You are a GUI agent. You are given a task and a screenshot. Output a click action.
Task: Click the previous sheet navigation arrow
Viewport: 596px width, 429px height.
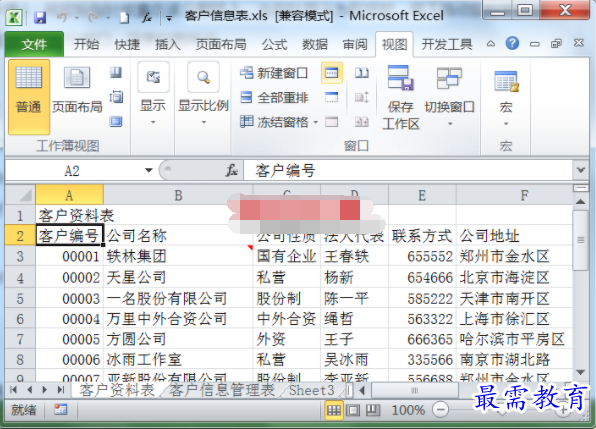coord(29,390)
